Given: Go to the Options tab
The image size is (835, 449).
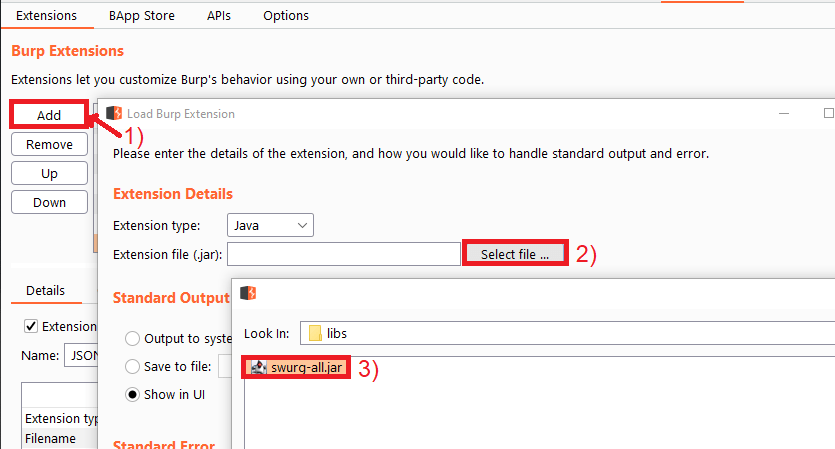Looking at the screenshot, I should [x=286, y=16].
